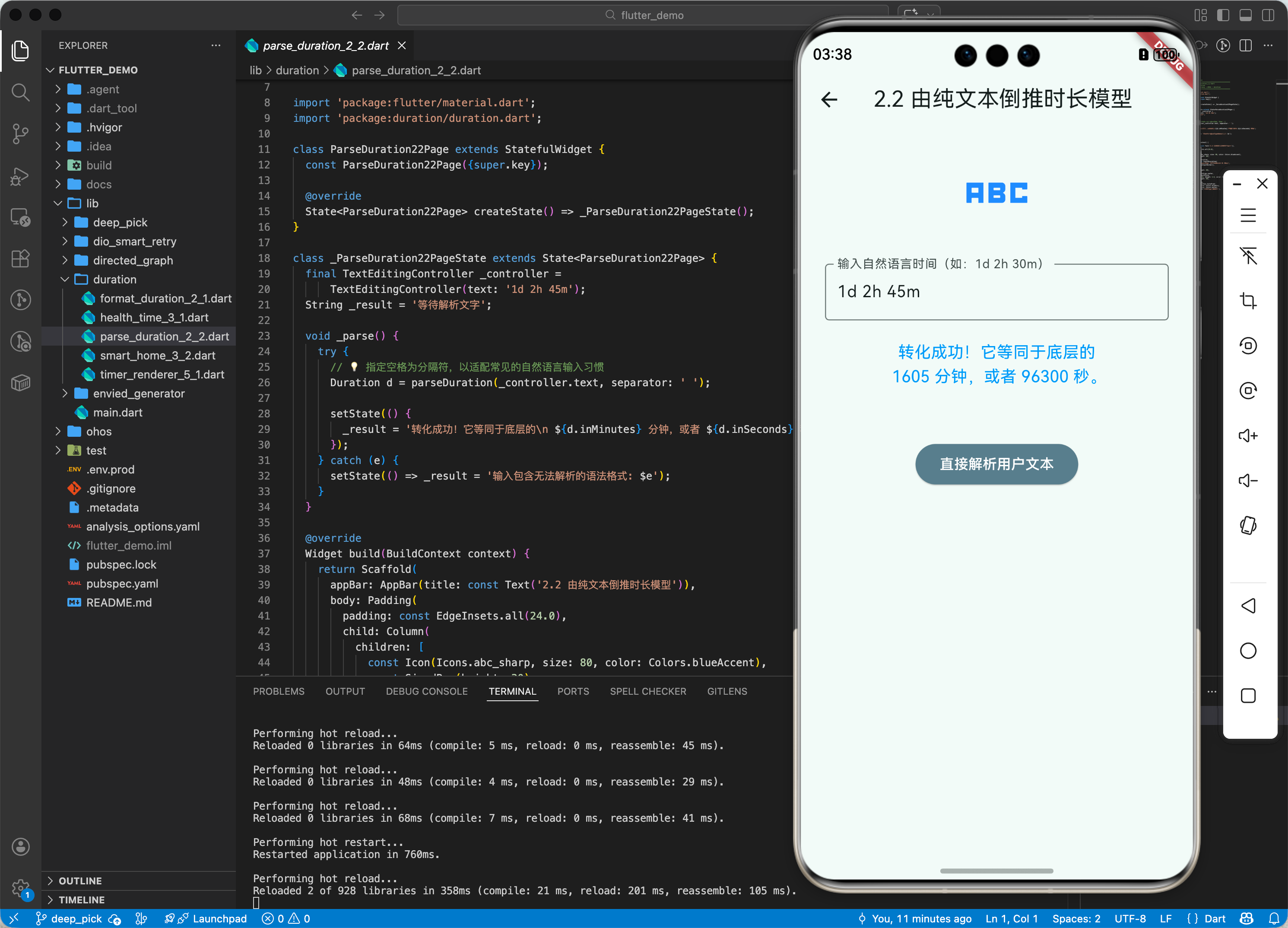This screenshot has width=1288, height=928.
Task: Switch to the PROBLEMS tab
Action: [278, 691]
